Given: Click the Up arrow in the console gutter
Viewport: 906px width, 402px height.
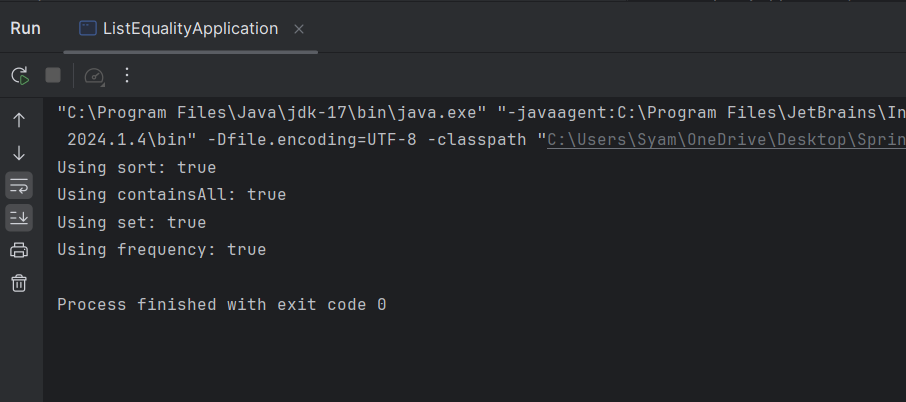Looking at the screenshot, I should click(x=19, y=121).
